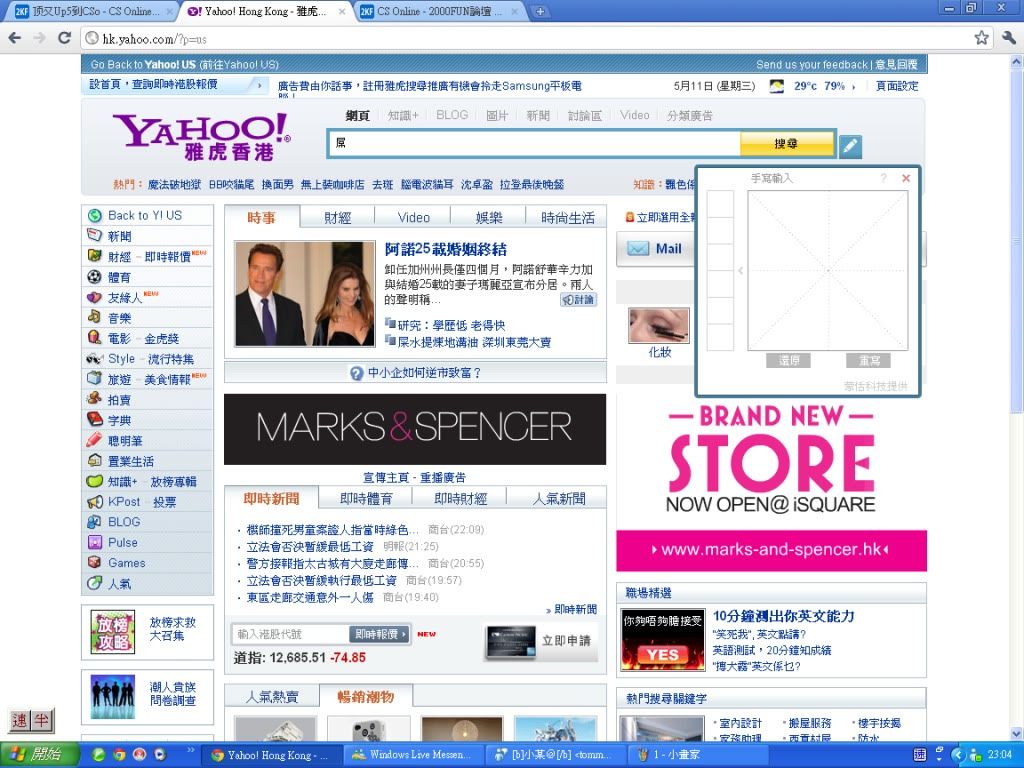
Task: Expand the taskbar quick launch chevron
Action: tap(191, 750)
